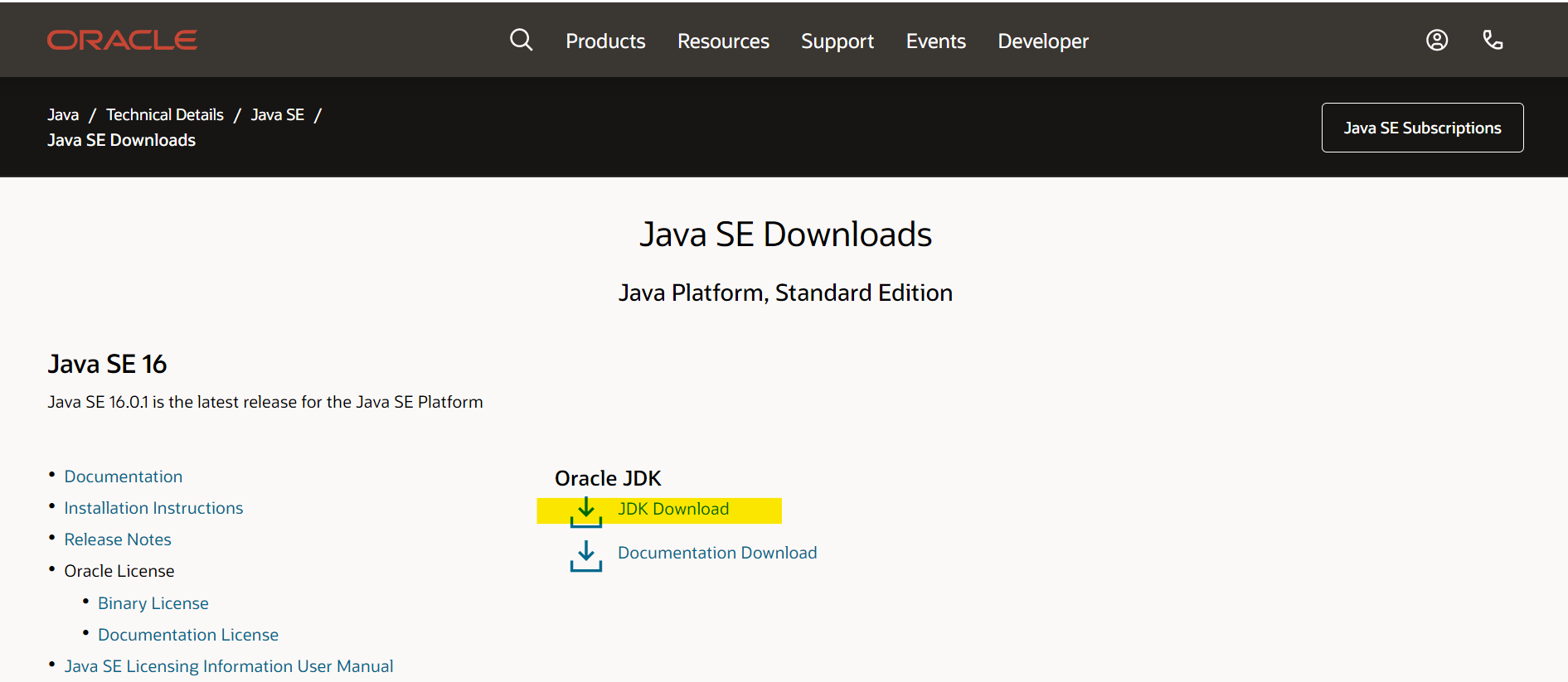Open the Support menu
The height and width of the screenshot is (682, 1568).
837,41
